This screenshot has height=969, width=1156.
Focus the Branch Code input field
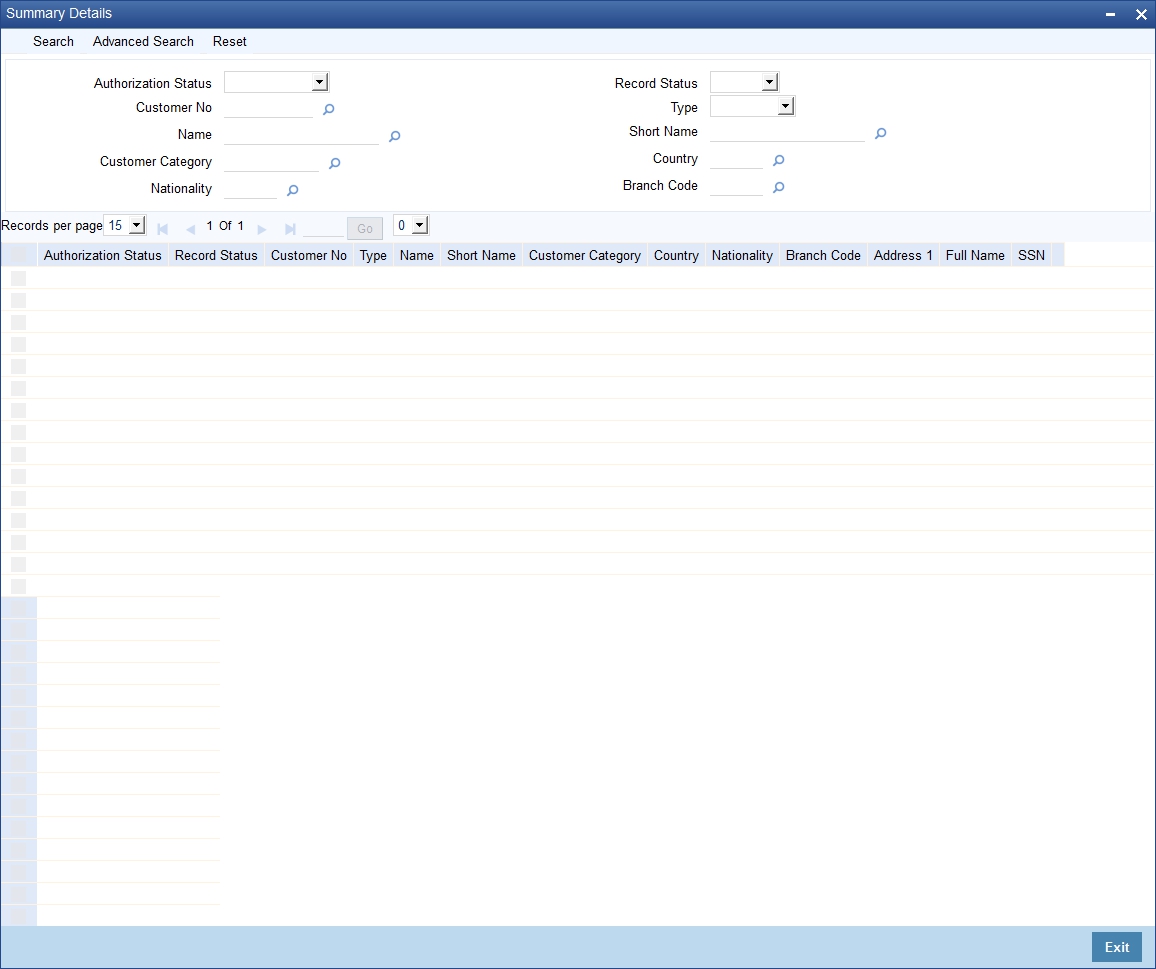tap(737, 187)
